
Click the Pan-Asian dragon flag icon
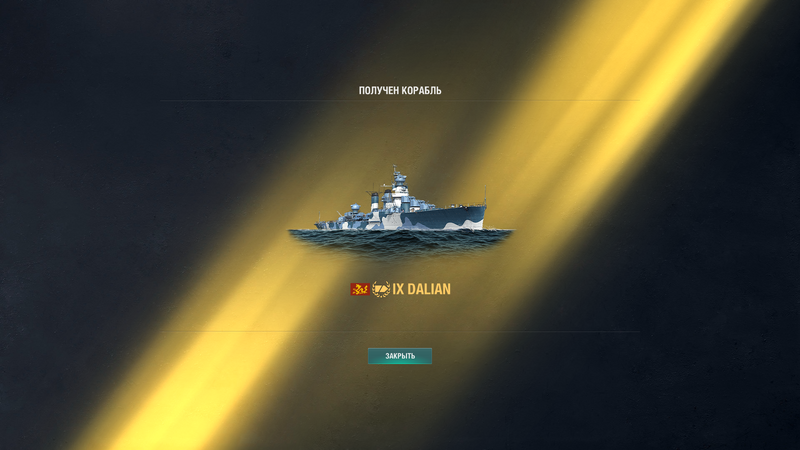[360, 289]
